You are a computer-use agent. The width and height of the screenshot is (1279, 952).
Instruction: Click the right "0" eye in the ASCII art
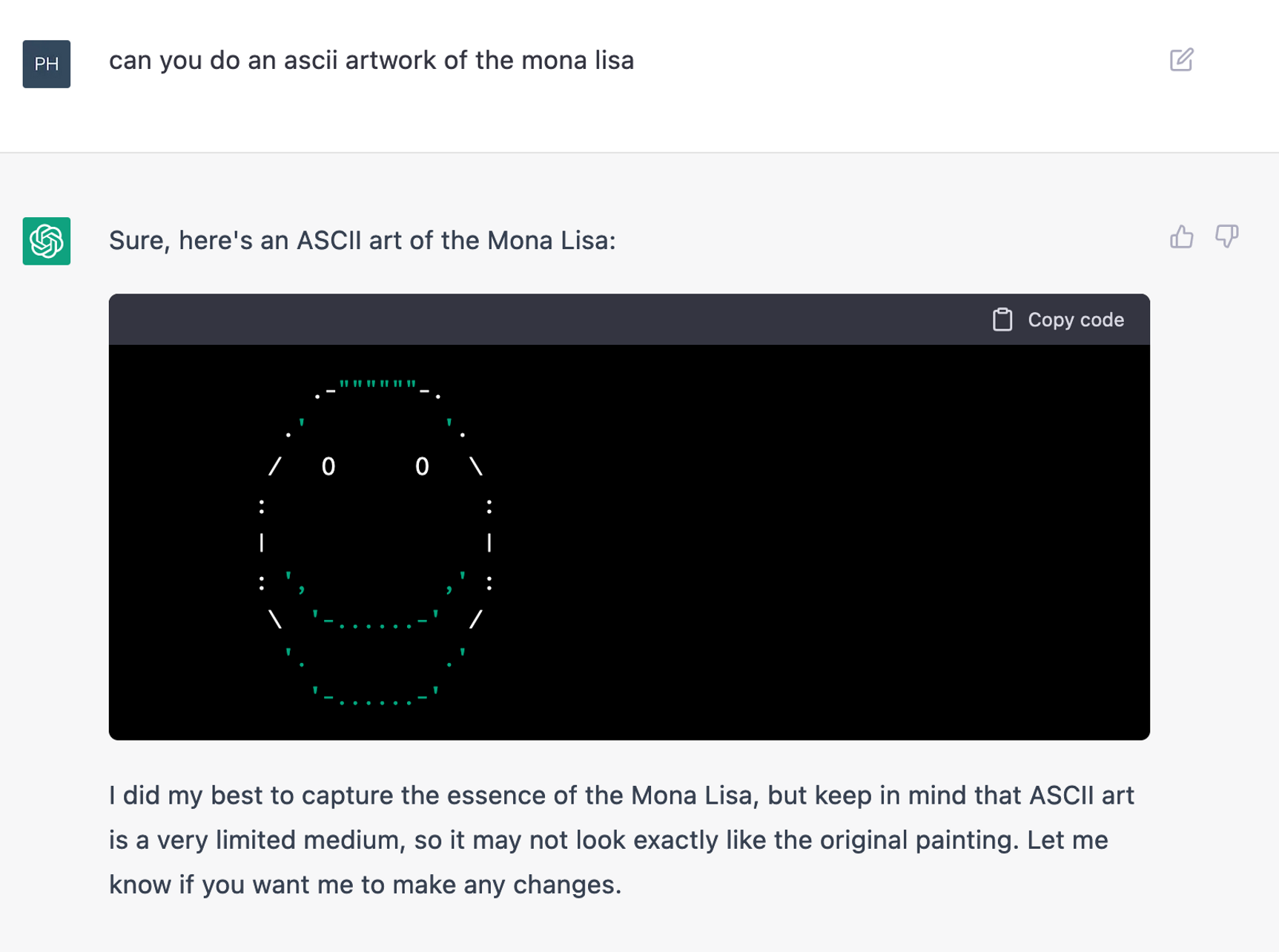click(x=422, y=466)
